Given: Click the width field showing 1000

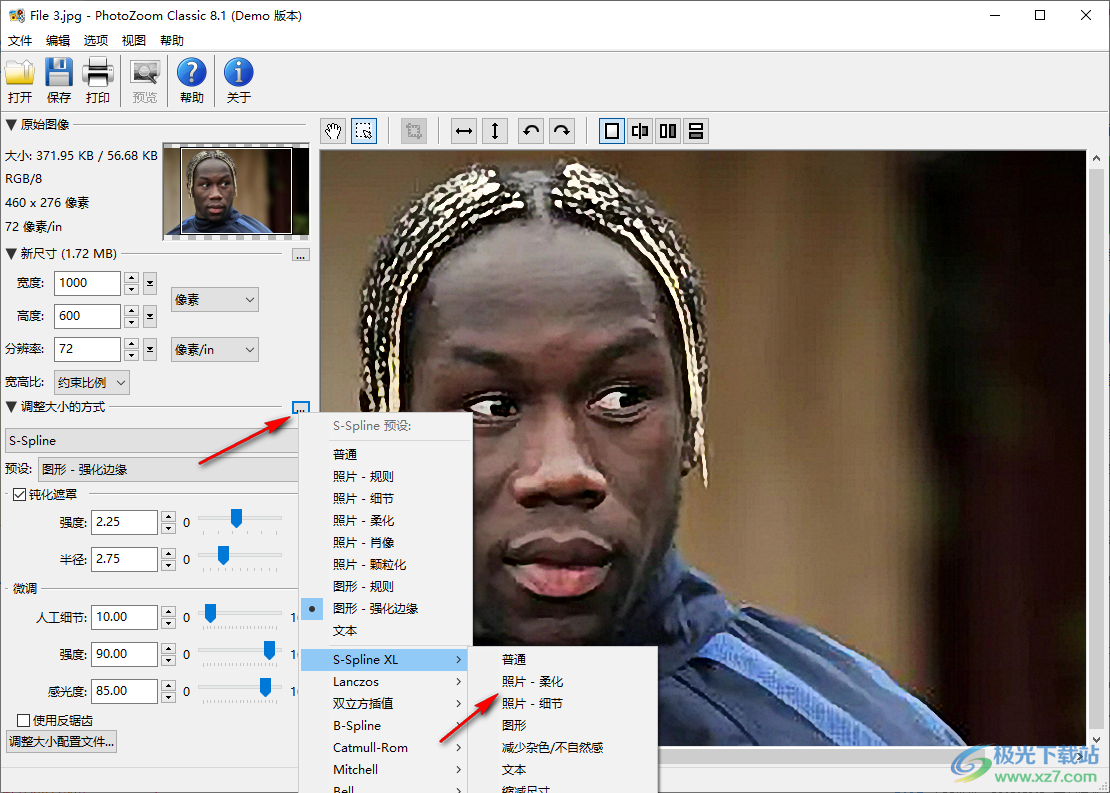Looking at the screenshot, I should point(87,283).
